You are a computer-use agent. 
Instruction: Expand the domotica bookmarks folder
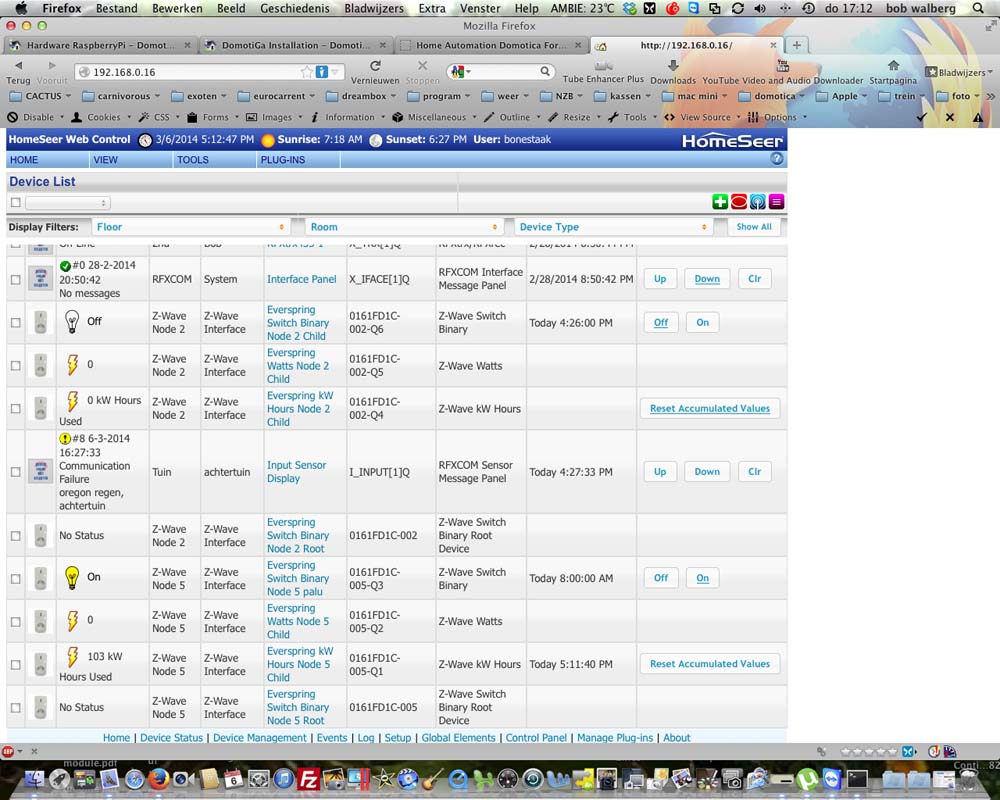[772, 96]
